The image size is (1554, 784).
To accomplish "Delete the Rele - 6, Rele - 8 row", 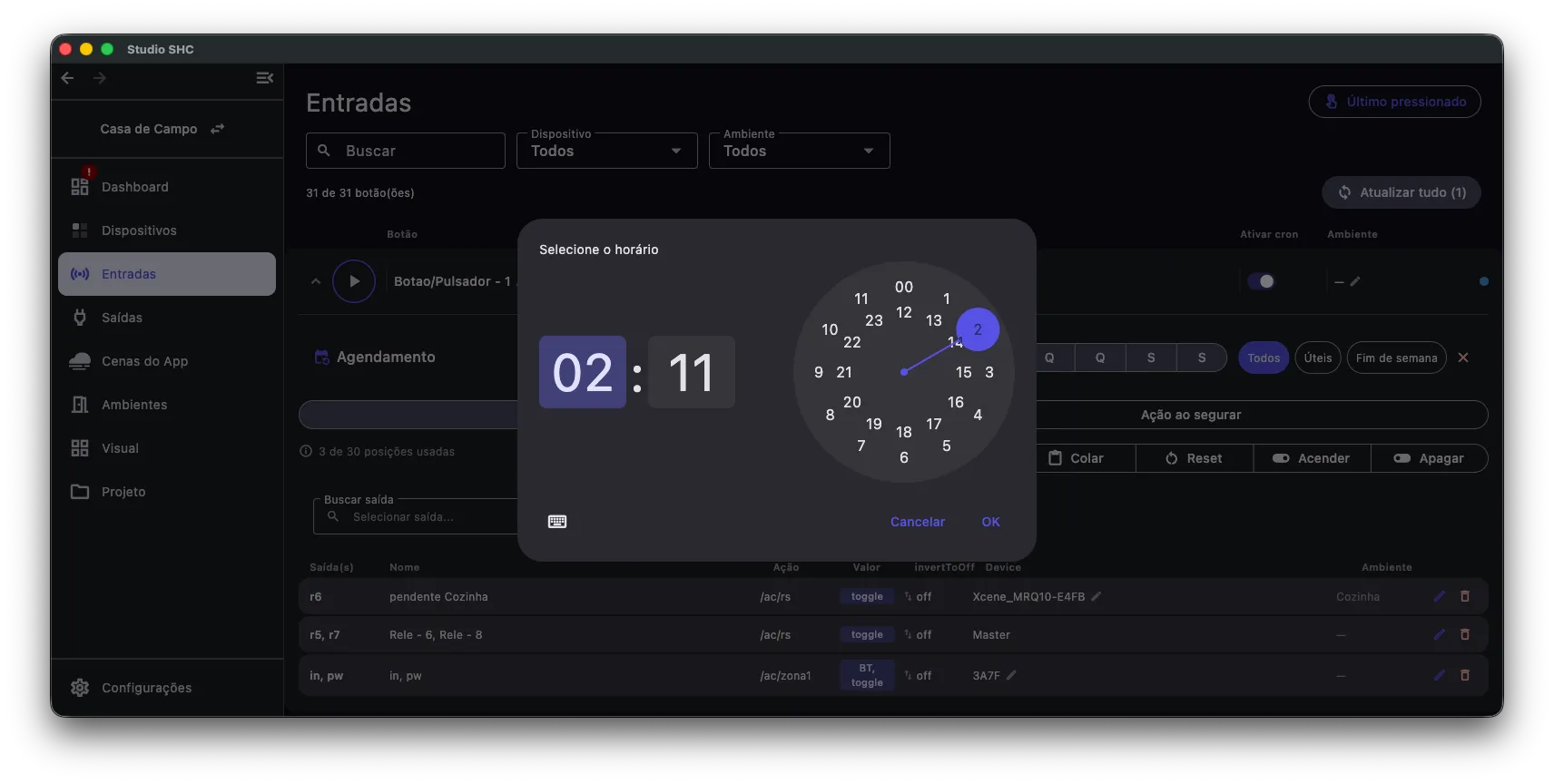I will pos(1465,634).
